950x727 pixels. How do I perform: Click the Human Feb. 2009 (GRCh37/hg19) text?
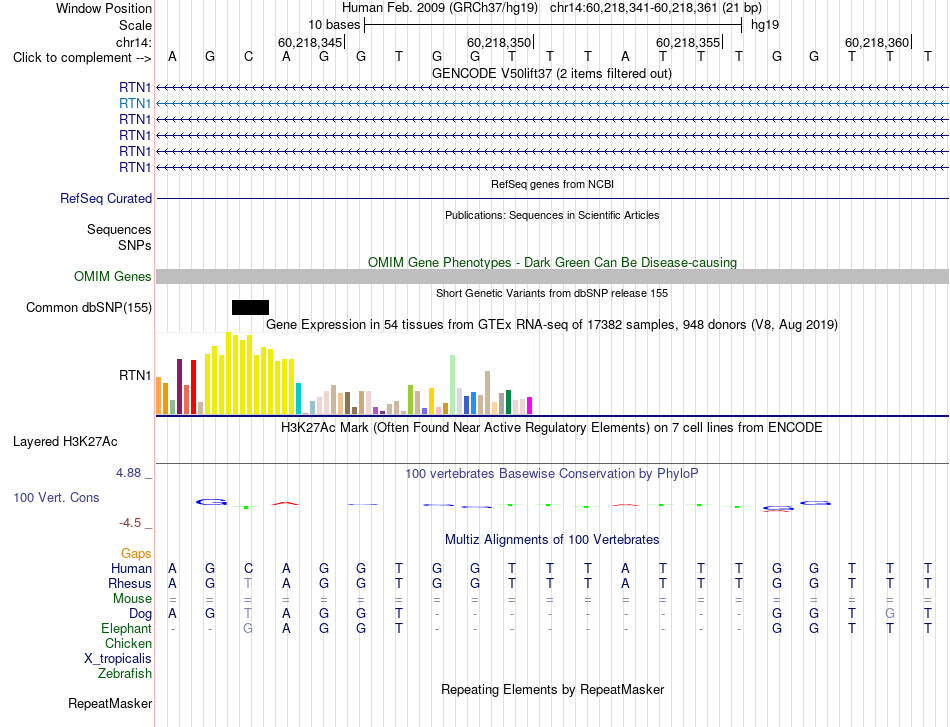coord(440,8)
